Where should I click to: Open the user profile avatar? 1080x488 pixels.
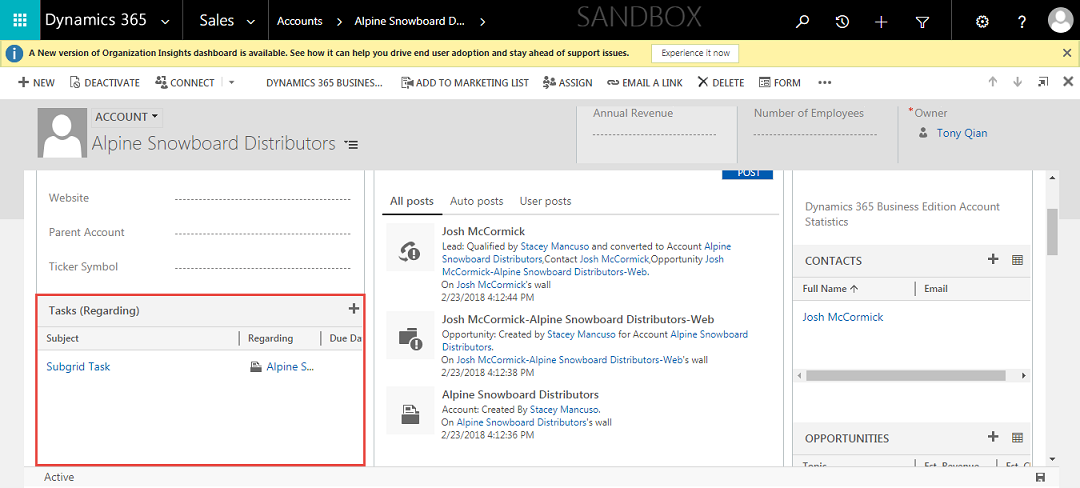(x=1061, y=21)
